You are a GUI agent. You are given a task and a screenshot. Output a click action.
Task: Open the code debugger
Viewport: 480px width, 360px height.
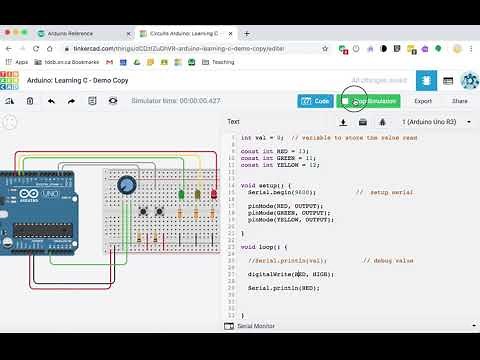(x=382, y=122)
